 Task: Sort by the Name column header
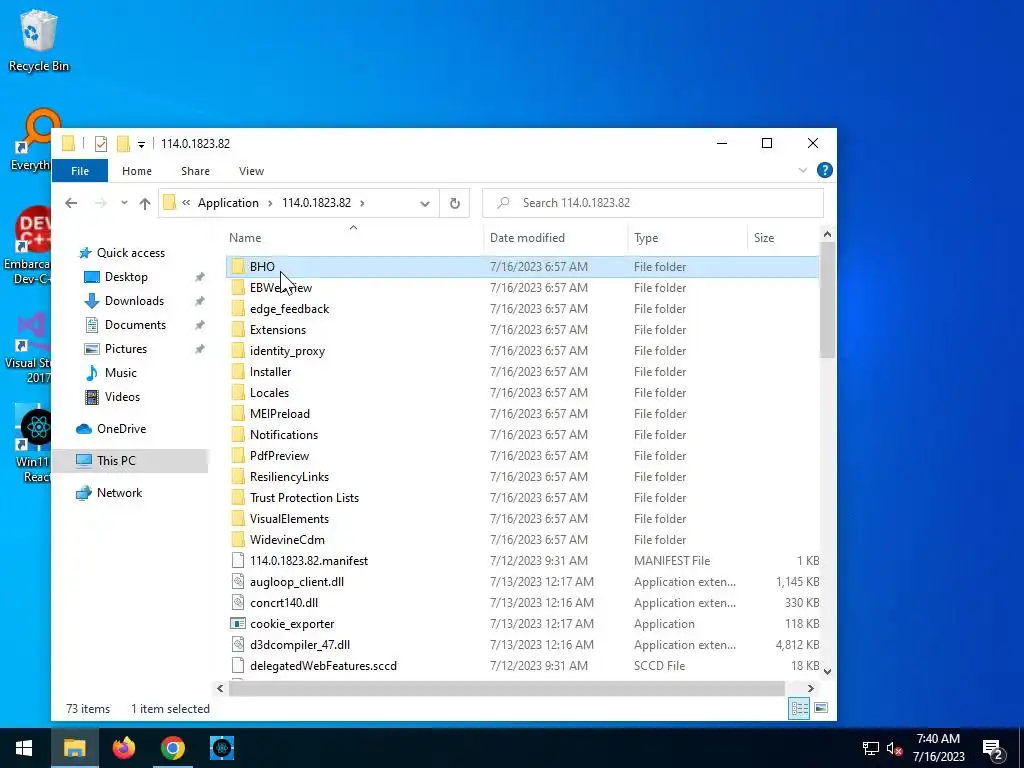[x=245, y=238]
